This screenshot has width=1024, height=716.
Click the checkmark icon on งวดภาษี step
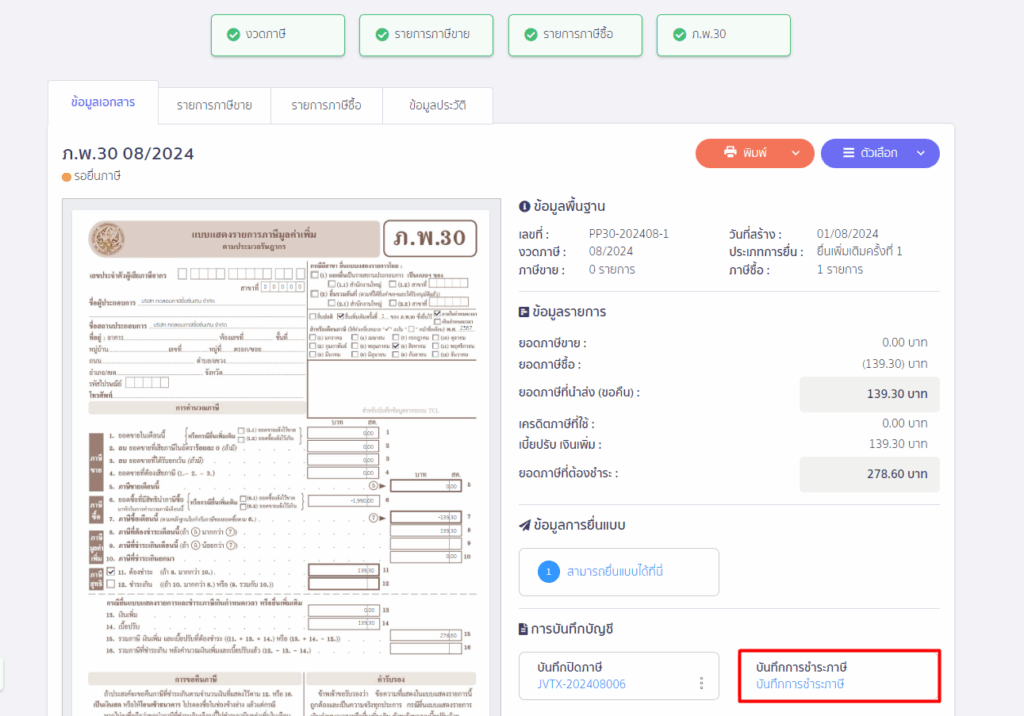tap(233, 35)
